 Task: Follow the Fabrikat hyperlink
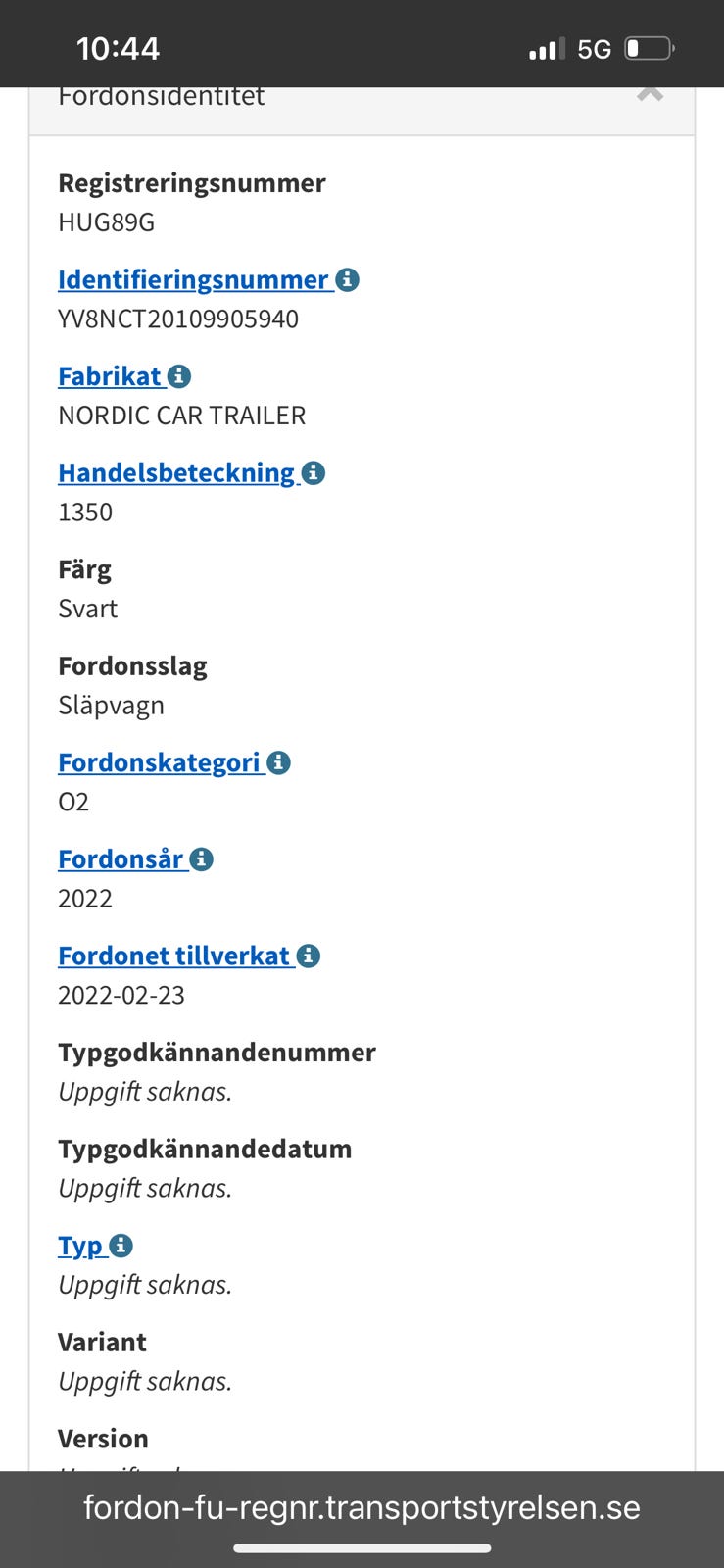[108, 375]
